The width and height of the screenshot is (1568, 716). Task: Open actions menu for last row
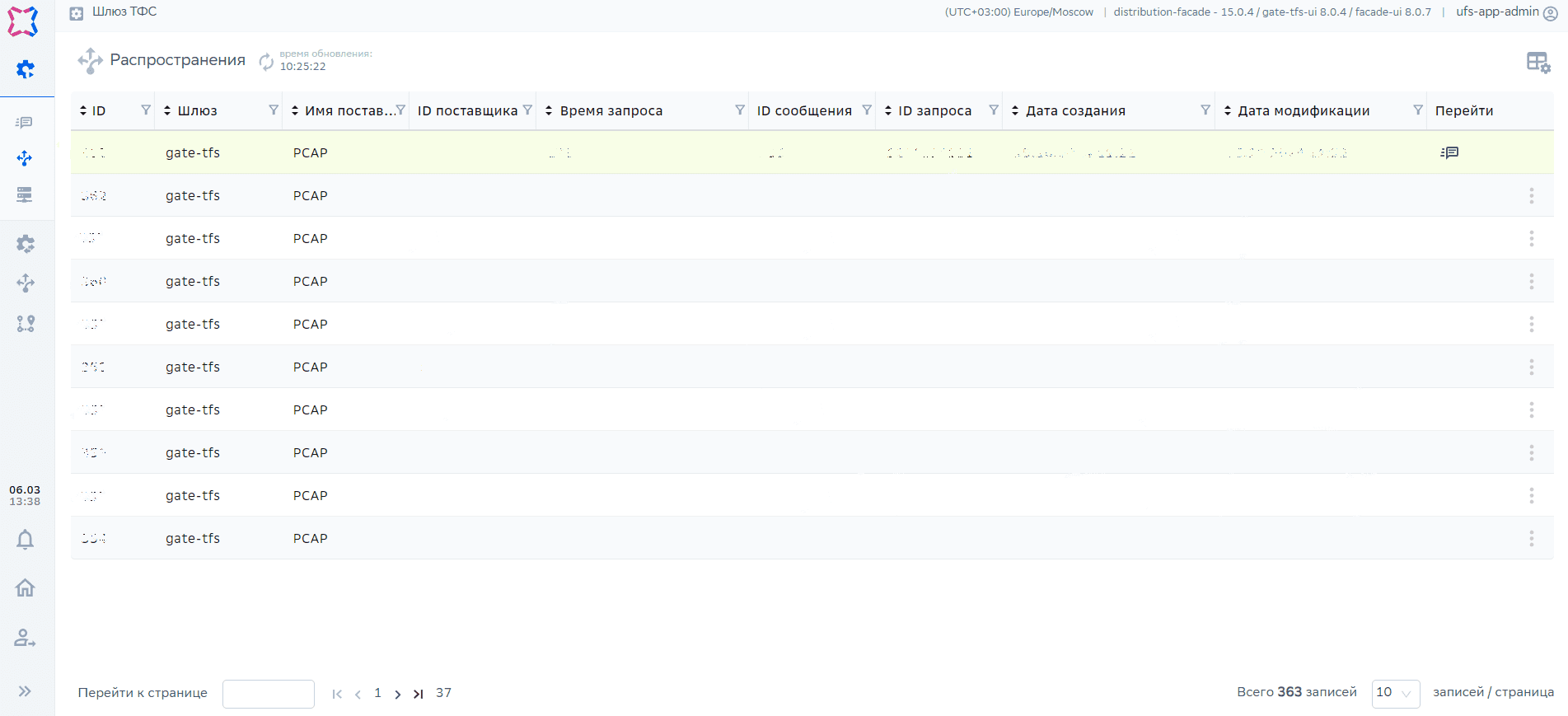[x=1531, y=539]
